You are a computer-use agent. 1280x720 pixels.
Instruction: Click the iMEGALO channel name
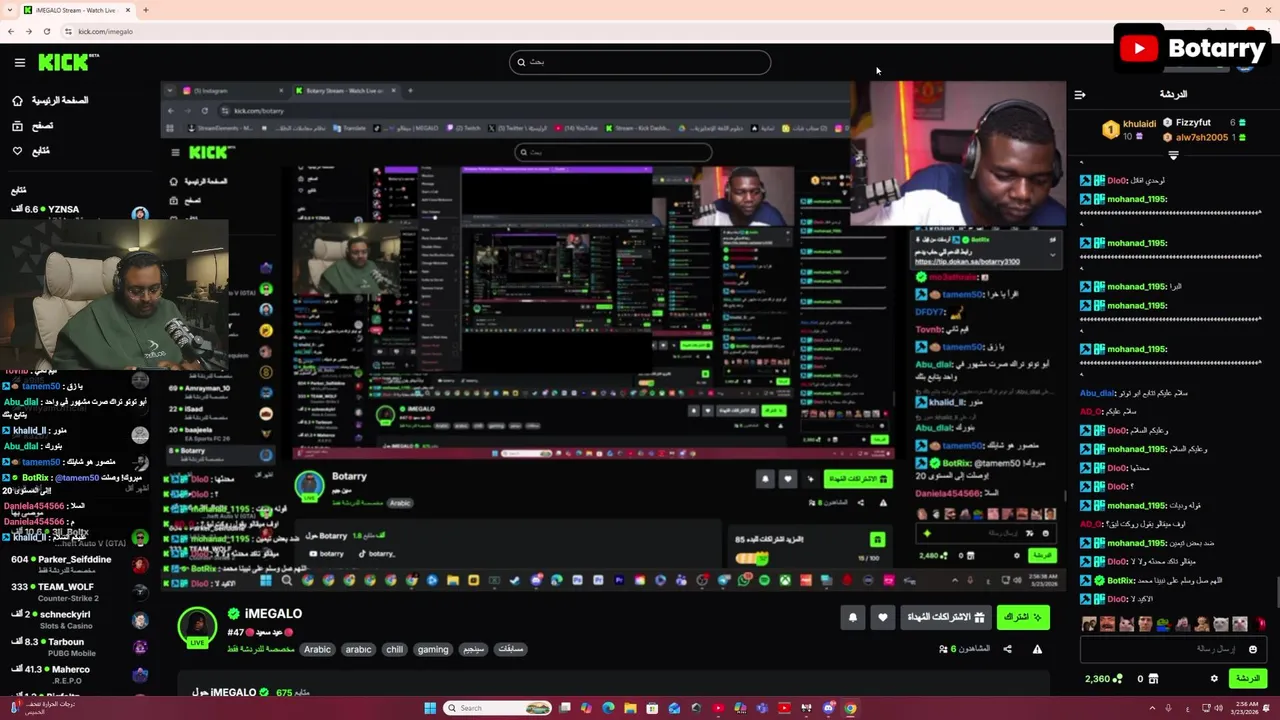[x=273, y=613]
